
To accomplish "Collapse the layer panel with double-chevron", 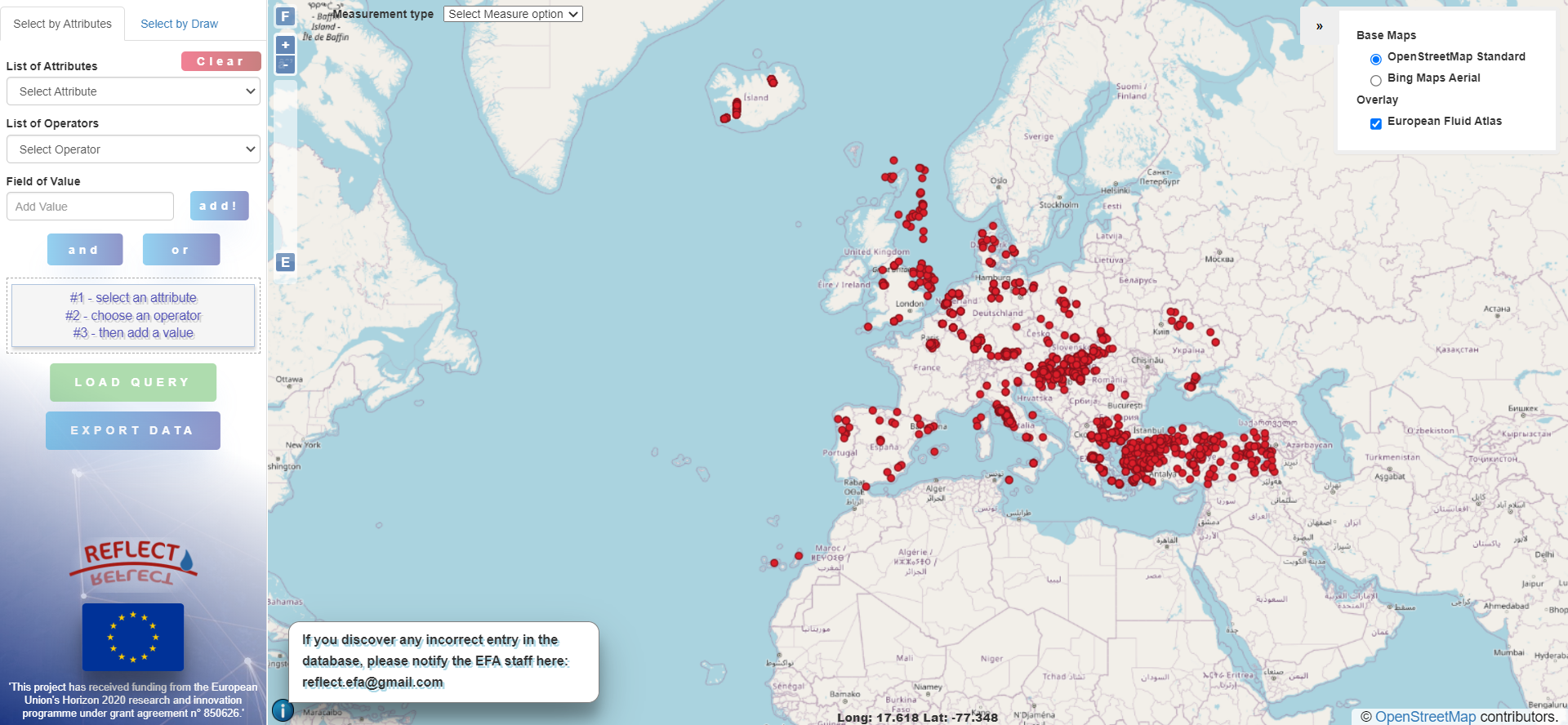I will pyautogui.click(x=1319, y=26).
